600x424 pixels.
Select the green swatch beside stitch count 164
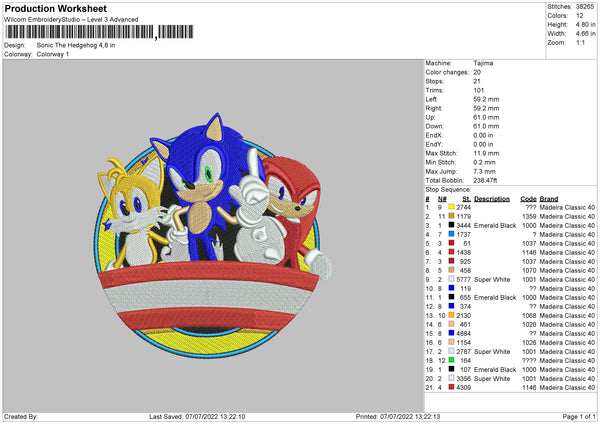[451, 360]
